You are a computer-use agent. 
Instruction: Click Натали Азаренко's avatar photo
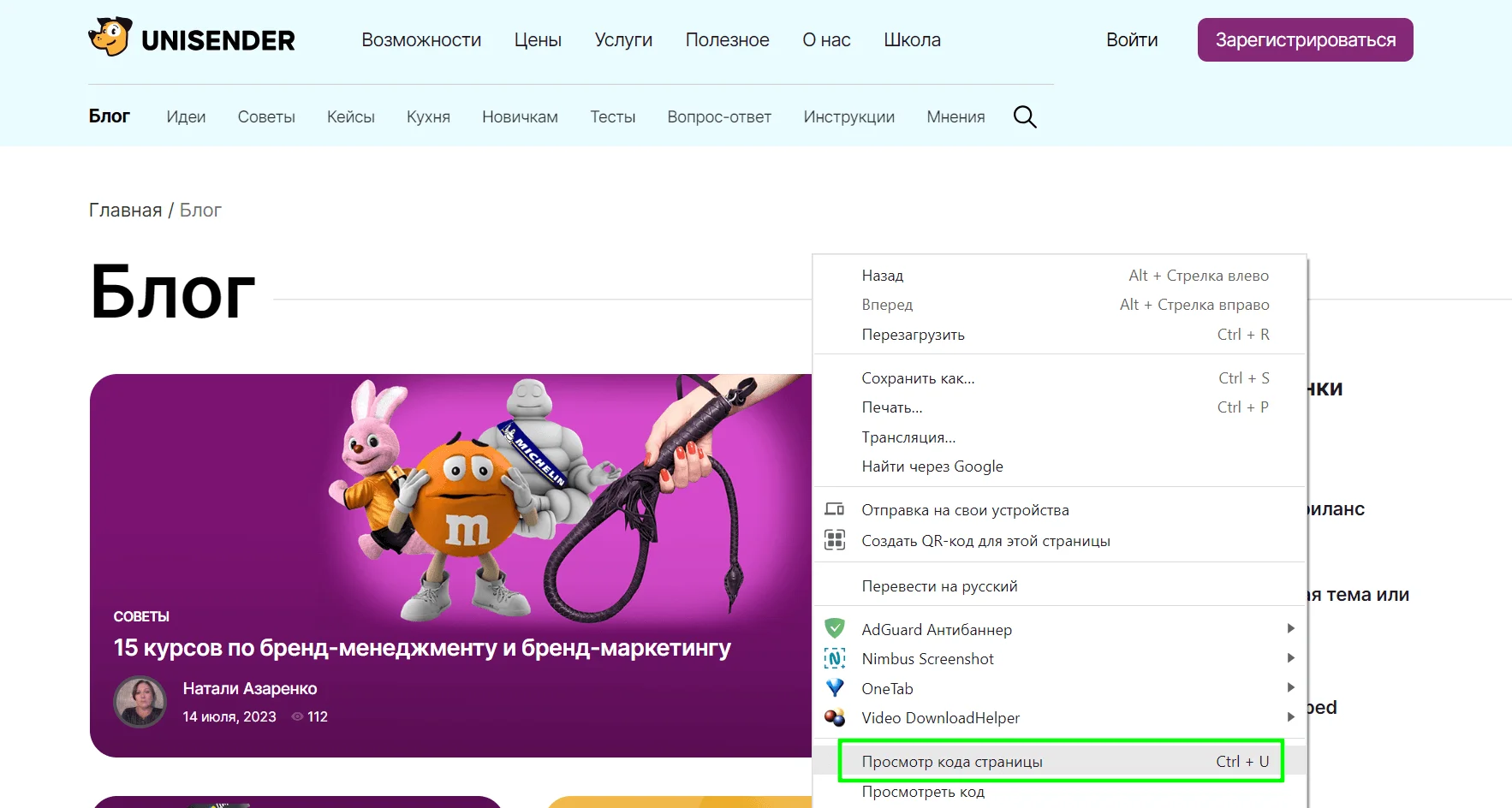(140, 702)
